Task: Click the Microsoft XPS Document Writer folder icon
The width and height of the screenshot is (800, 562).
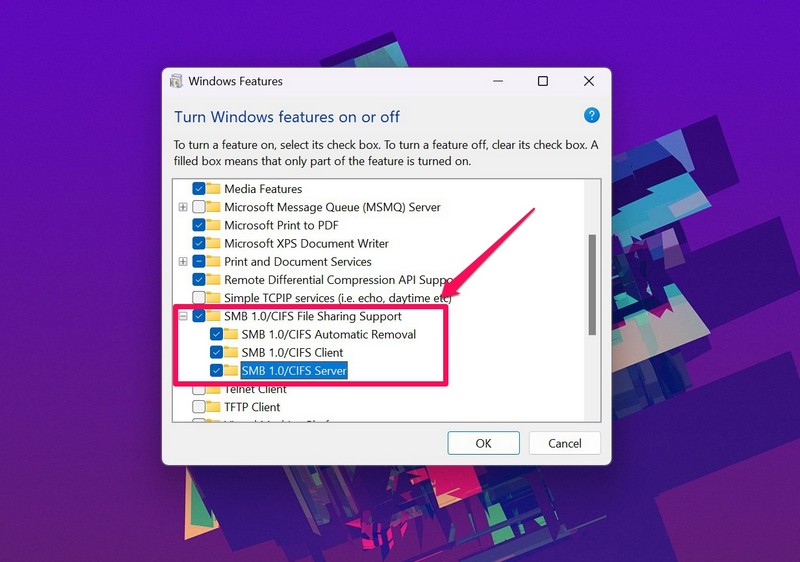Action: pos(214,243)
